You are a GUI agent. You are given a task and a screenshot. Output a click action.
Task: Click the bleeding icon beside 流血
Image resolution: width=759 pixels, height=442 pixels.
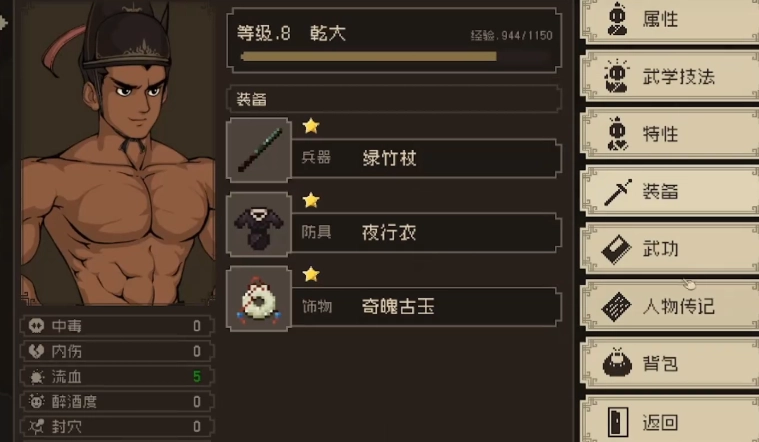click(x=36, y=376)
